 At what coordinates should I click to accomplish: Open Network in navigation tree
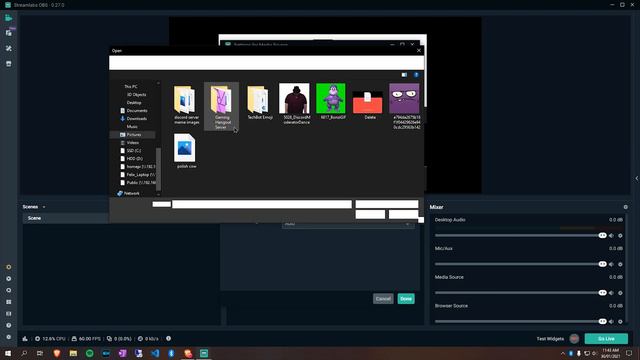tap(129, 193)
